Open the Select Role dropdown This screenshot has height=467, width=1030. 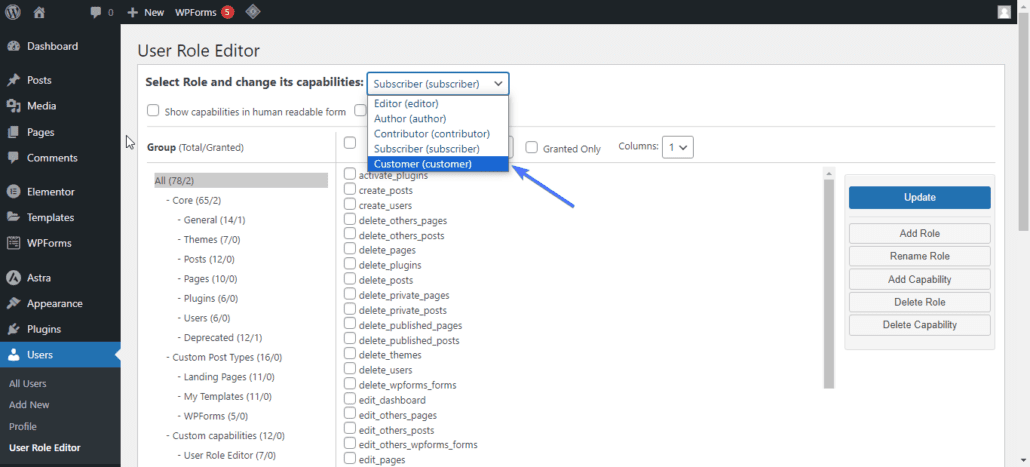[x=437, y=83]
